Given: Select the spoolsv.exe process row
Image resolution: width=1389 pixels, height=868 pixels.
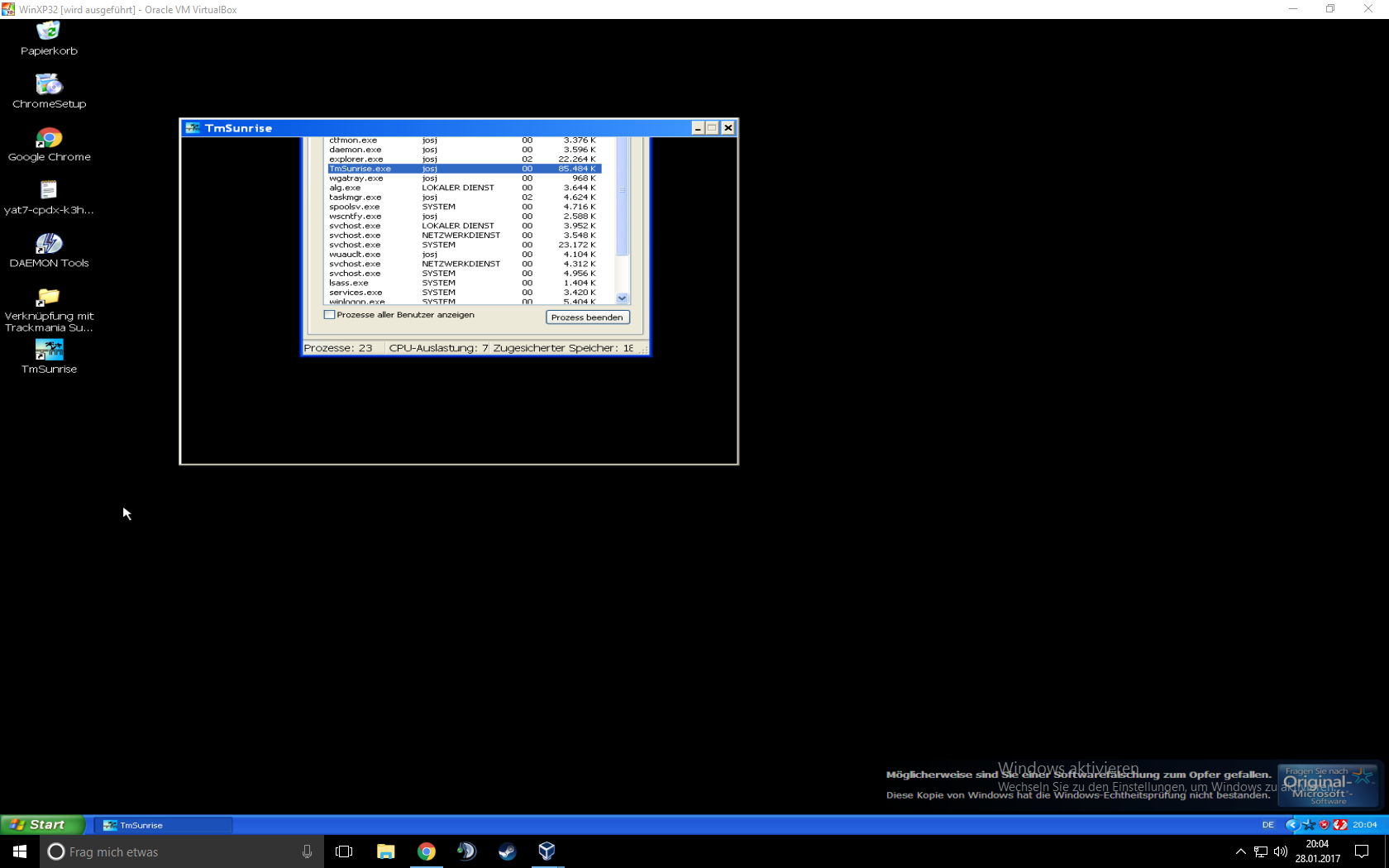Looking at the screenshot, I should click(464, 207).
